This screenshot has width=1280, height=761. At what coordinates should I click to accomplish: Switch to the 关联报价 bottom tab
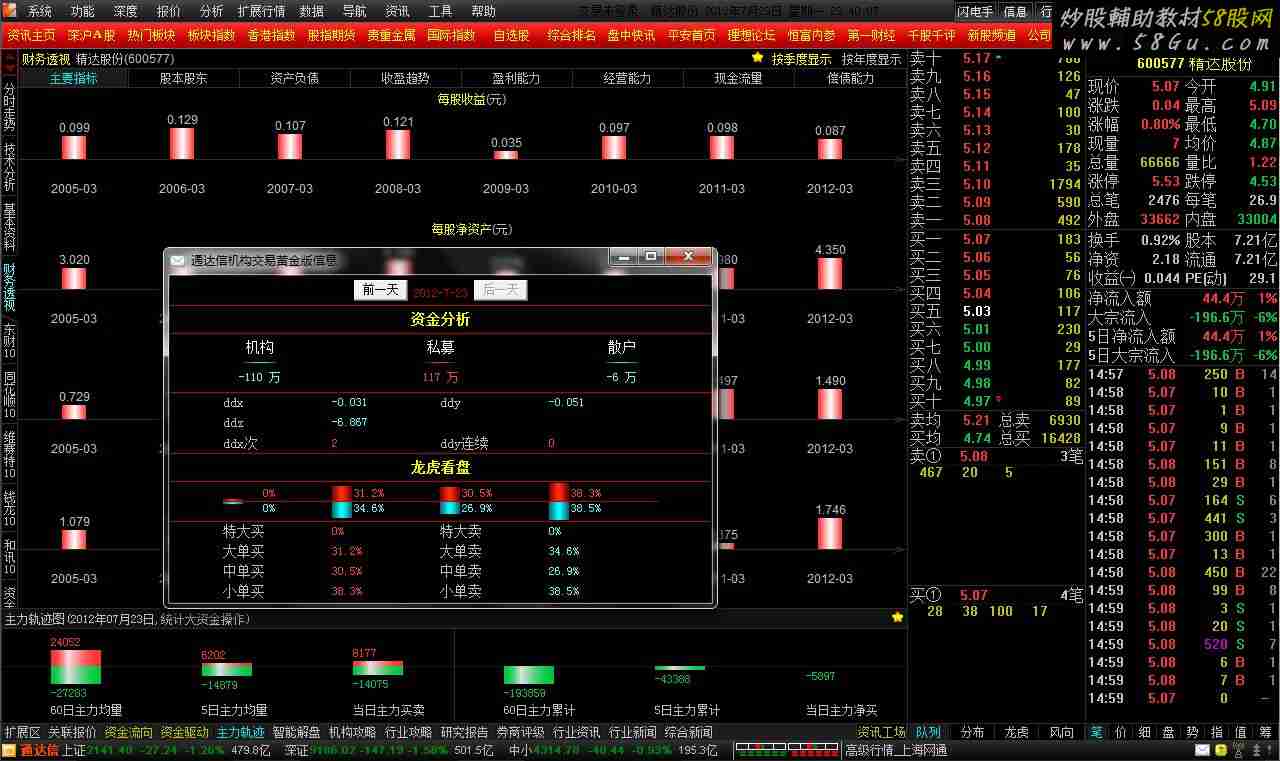click(x=73, y=732)
